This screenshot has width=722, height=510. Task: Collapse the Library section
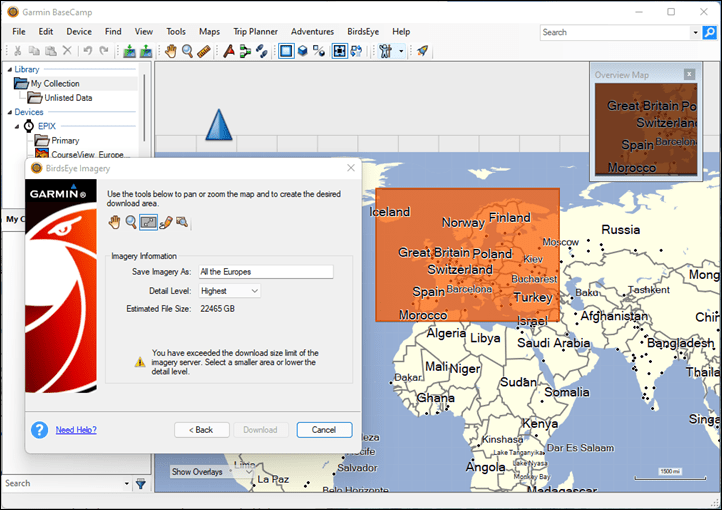click(10, 70)
